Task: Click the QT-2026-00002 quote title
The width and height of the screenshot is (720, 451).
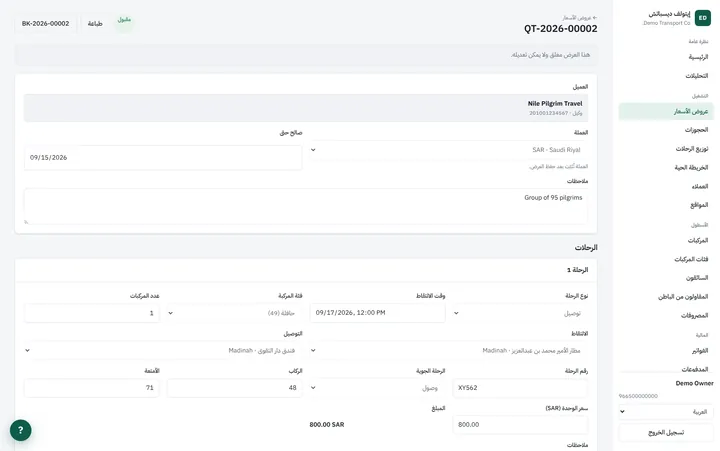Action: pos(561,28)
